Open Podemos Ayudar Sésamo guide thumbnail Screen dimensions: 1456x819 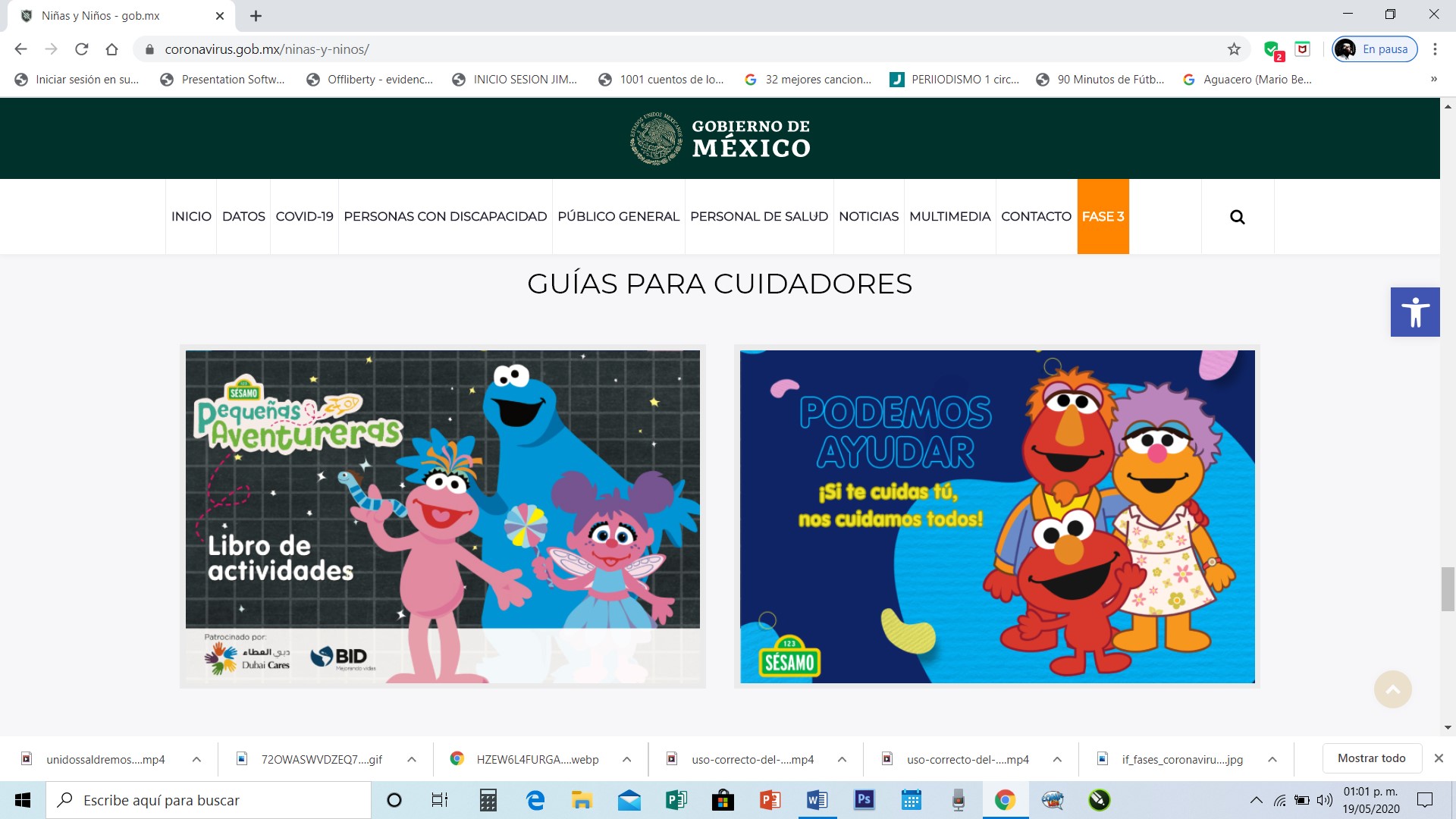pos(997,516)
